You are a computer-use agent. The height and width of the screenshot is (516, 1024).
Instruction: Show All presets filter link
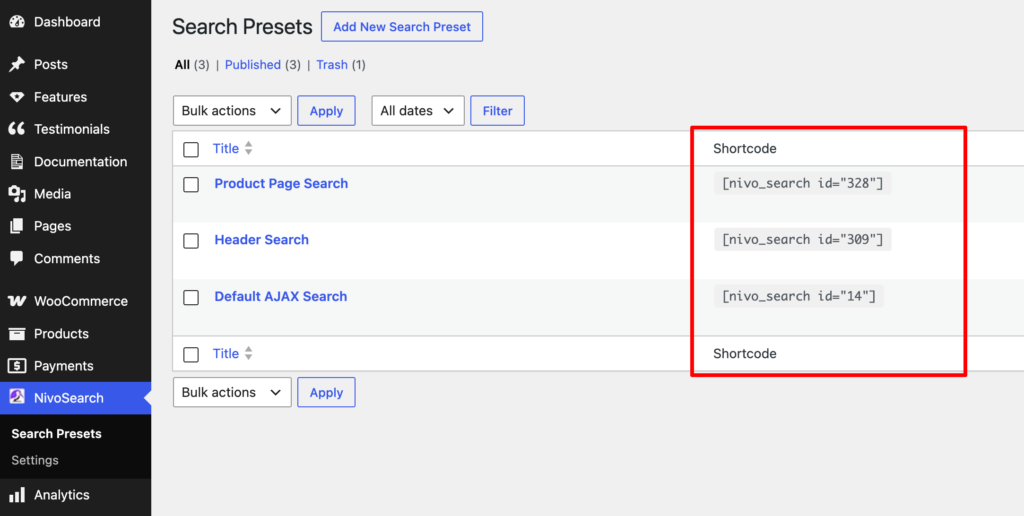(182, 65)
